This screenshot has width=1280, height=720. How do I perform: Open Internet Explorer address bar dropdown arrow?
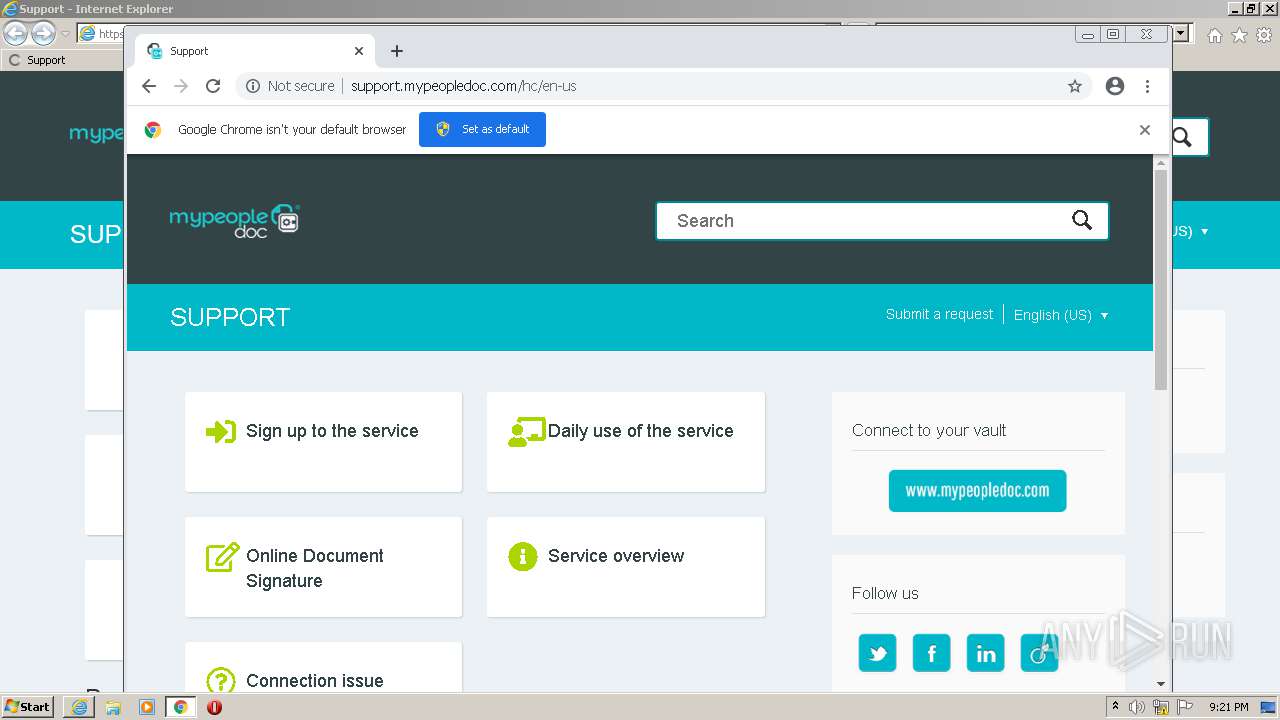1182,33
